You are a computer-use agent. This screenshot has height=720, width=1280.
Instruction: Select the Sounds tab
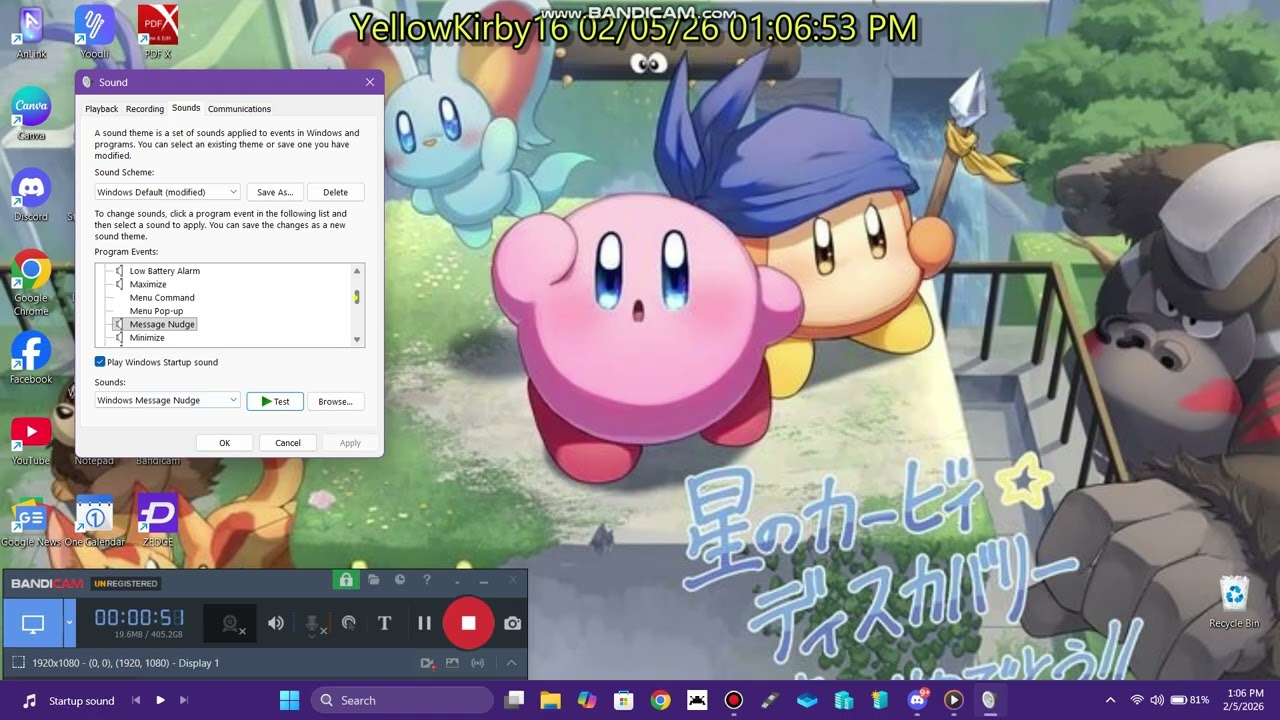[186, 108]
